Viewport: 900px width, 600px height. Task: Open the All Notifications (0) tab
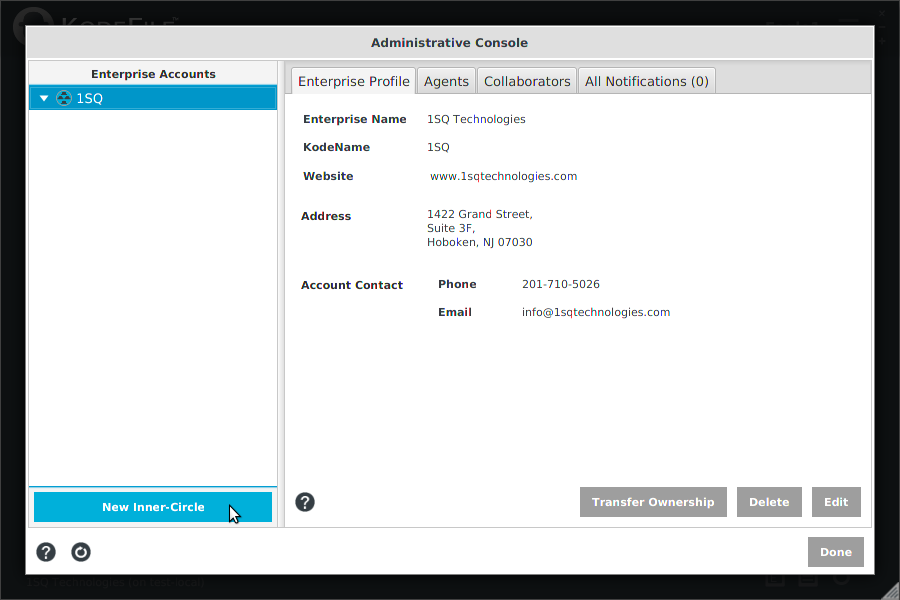(x=647, y=81)
